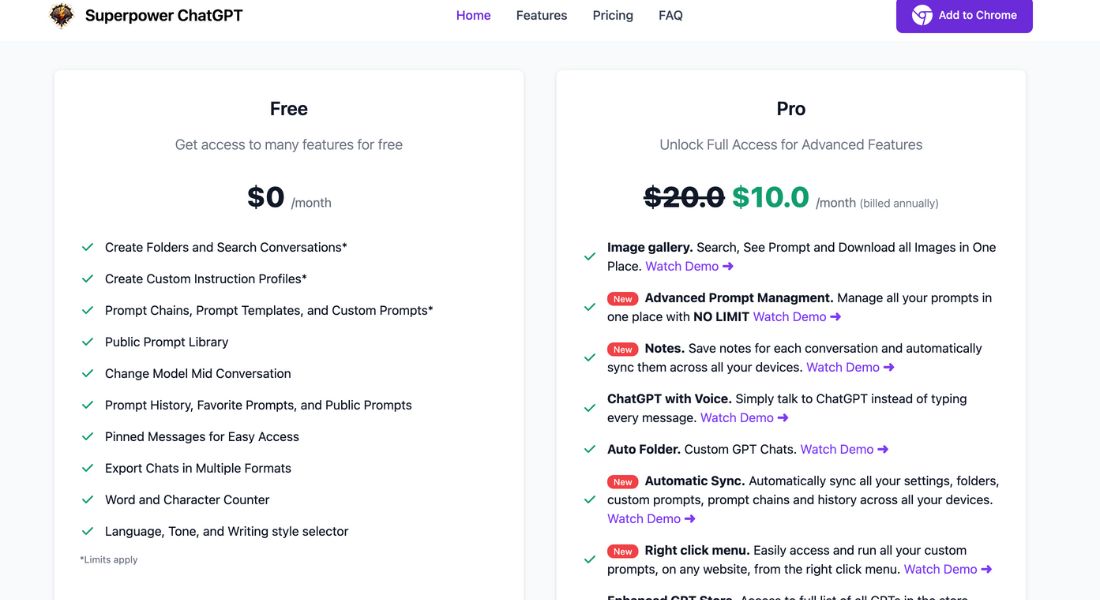Click the Add to Chrome button

964,15
